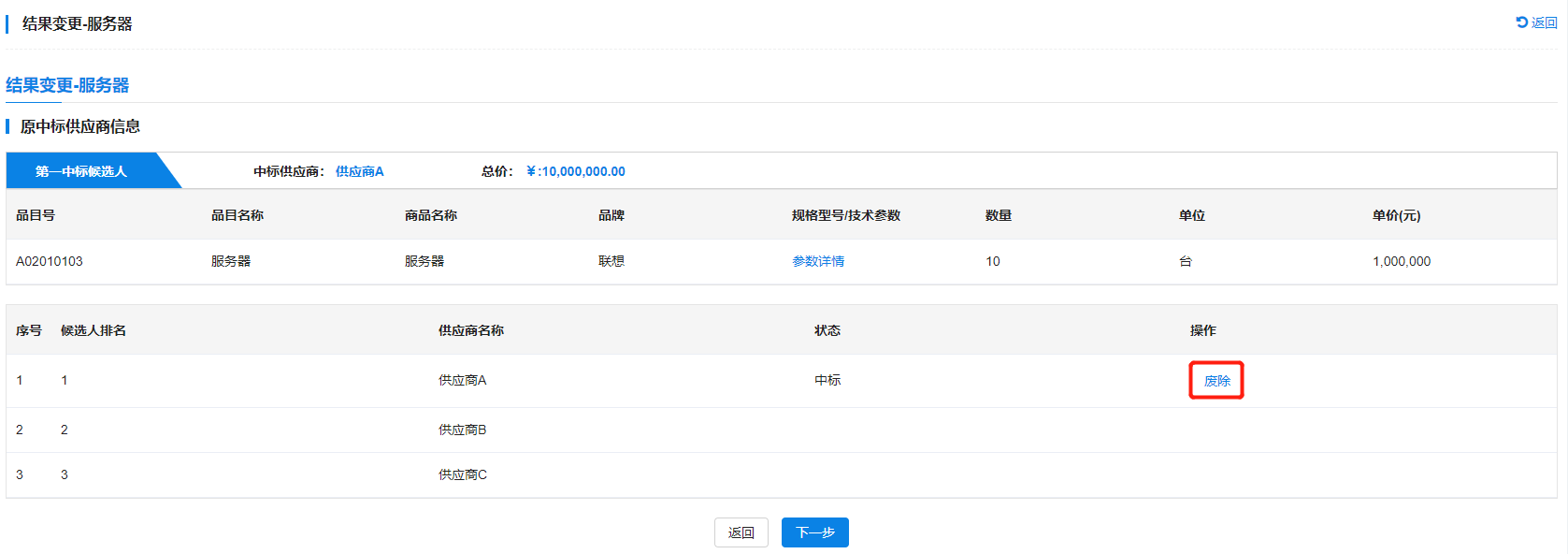The image size is (1568, 554).
Task: Click the blue 结果变更-服务器 section heading
Action: 67,85
